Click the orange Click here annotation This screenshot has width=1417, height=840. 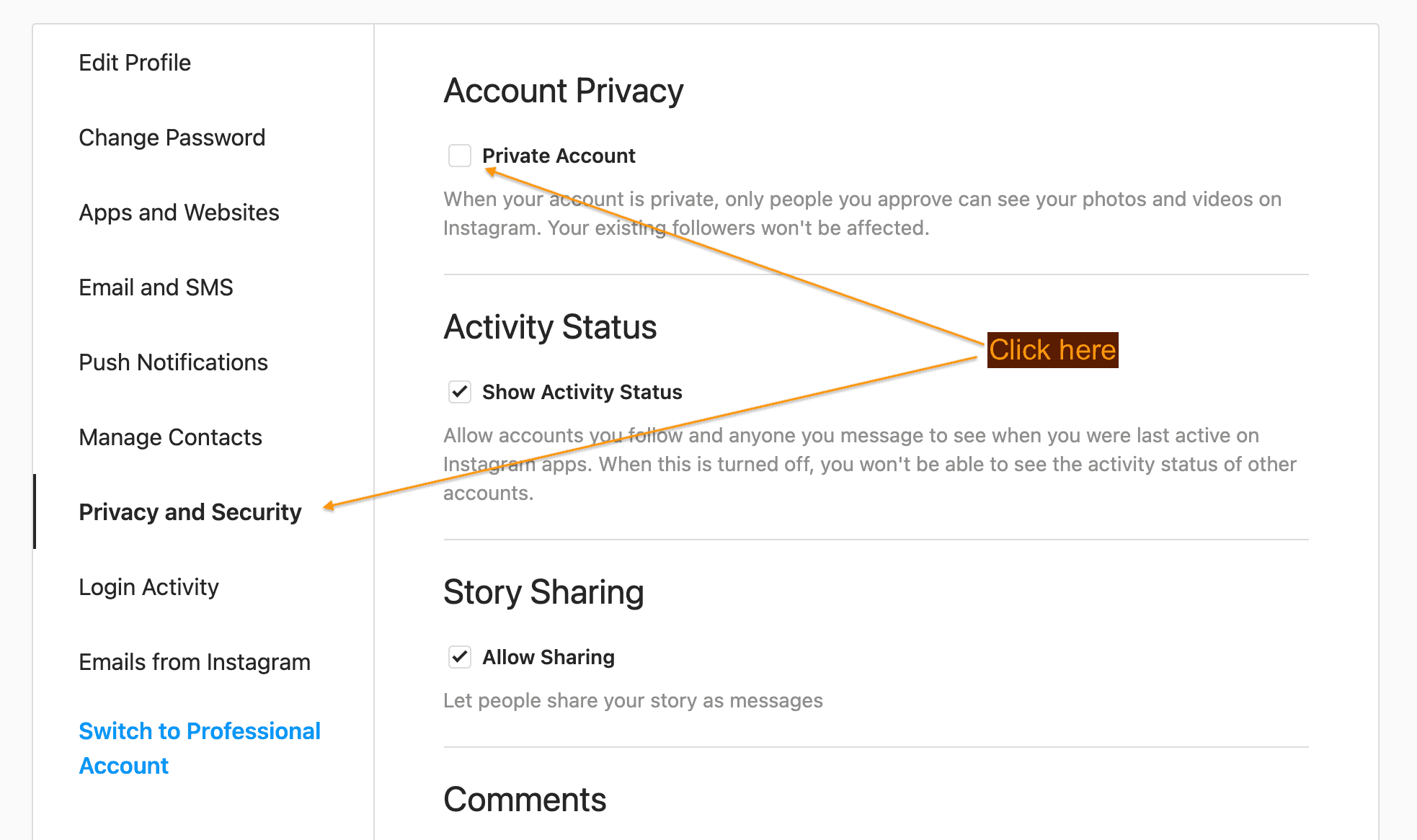1052,350
